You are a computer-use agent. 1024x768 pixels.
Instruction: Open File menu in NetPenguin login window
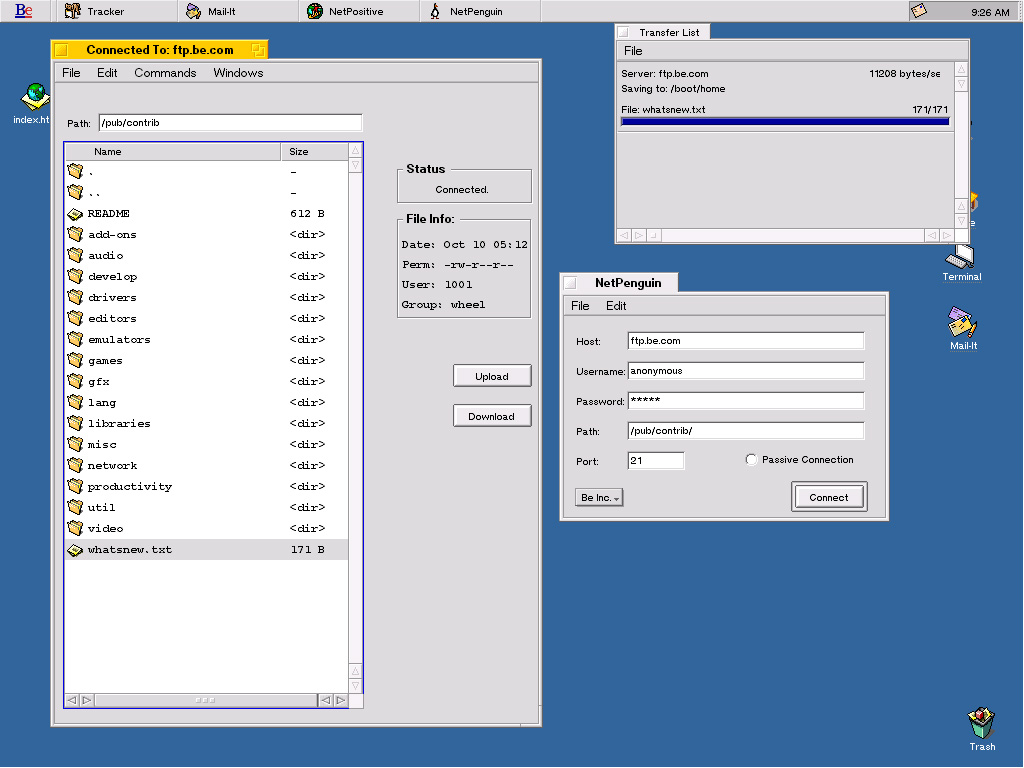click(x=580, y=306)
